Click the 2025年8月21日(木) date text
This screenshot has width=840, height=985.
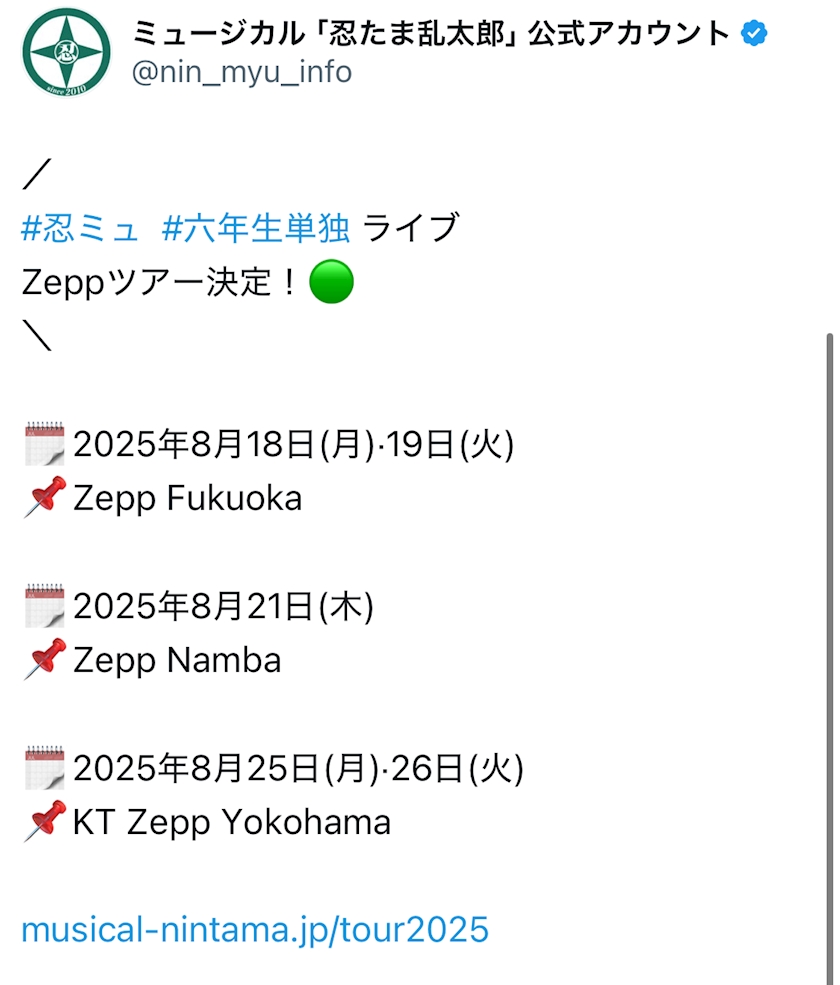point(223,607)
